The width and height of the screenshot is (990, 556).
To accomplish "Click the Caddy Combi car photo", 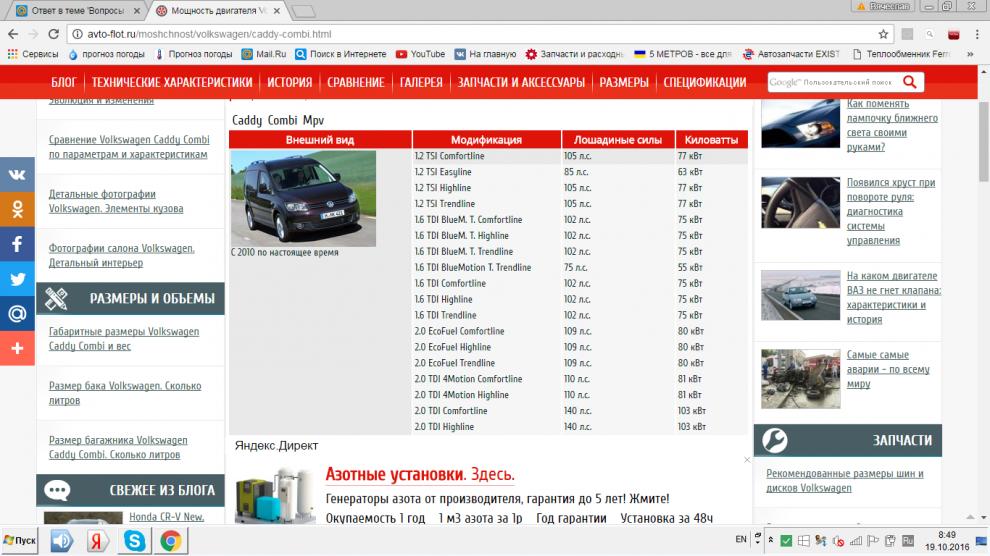I will (303, 198).
